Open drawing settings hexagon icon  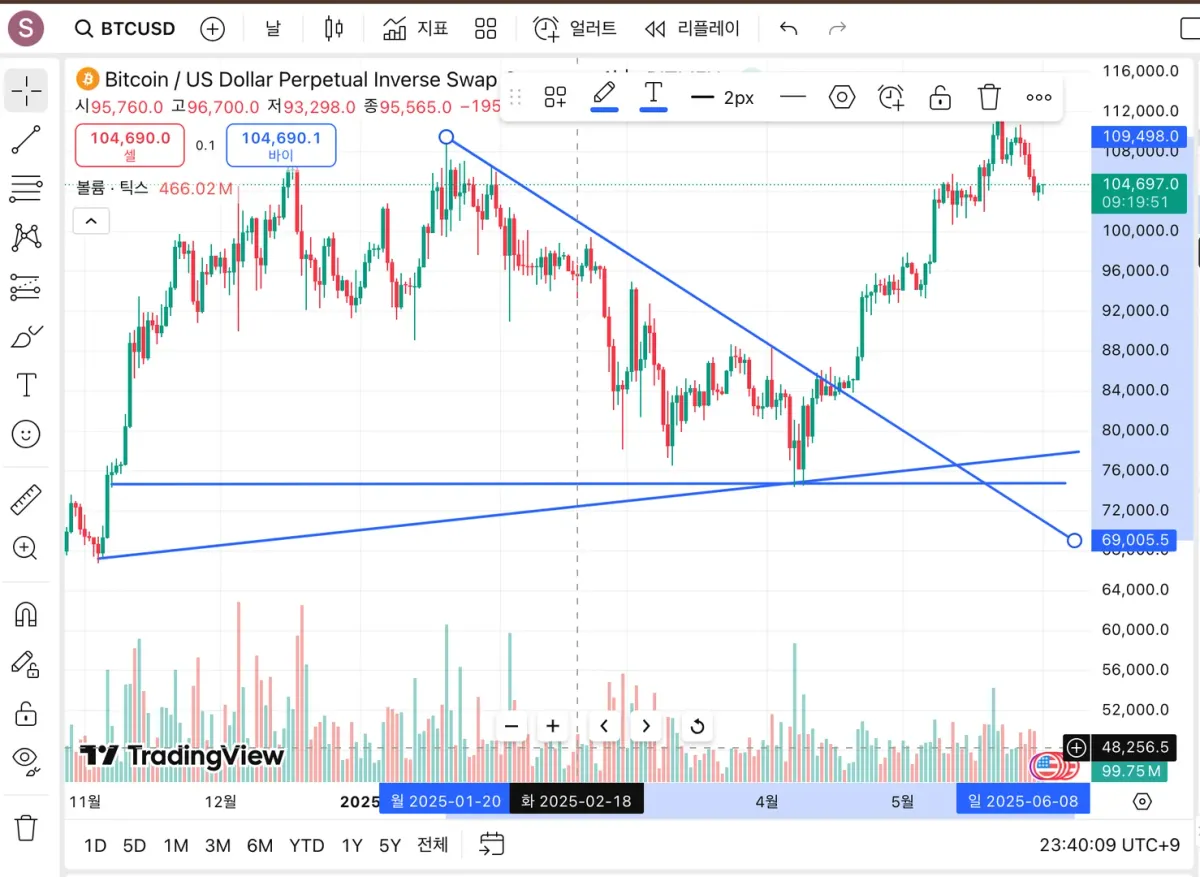[x=842, y=97]
